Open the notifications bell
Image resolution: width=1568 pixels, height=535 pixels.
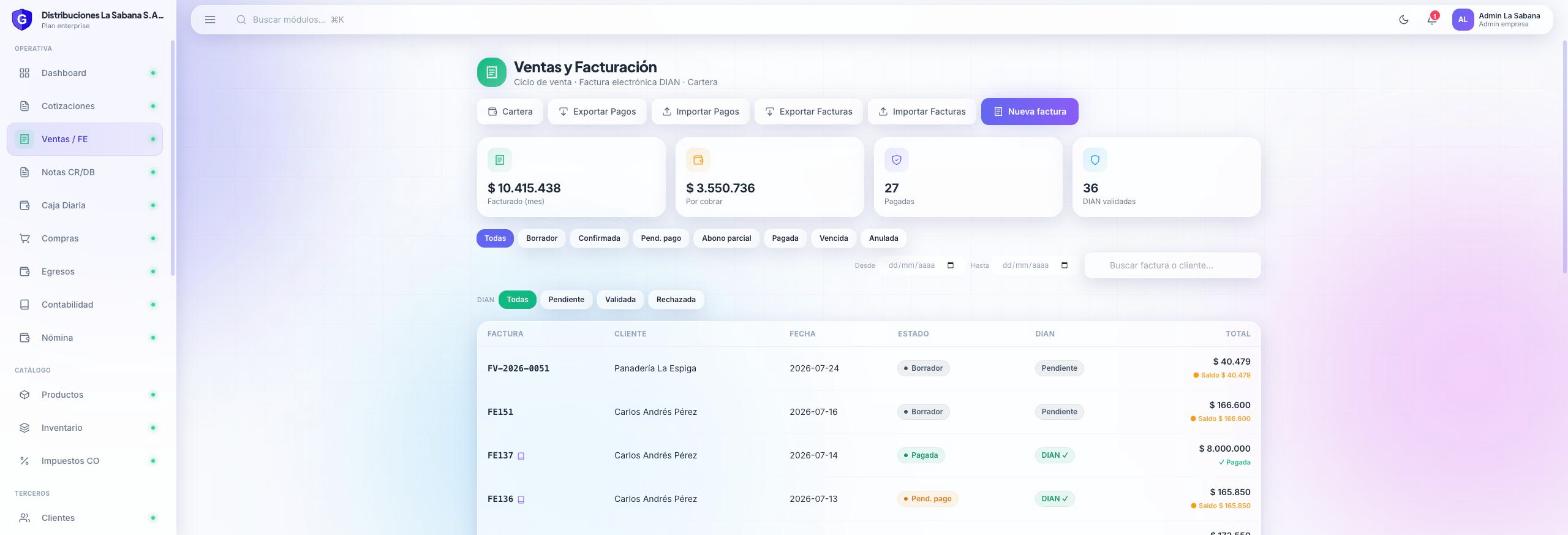[1432, 20]
